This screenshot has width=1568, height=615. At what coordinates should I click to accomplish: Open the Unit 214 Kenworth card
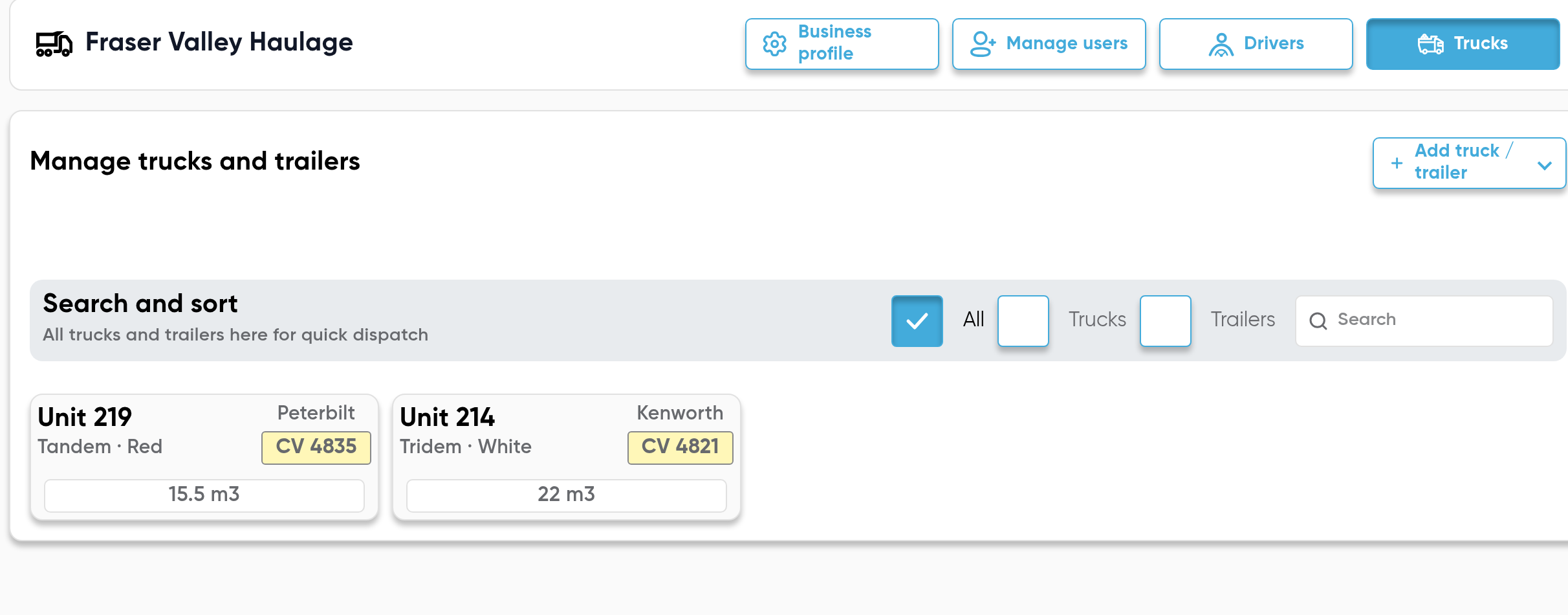click(567, 457)
